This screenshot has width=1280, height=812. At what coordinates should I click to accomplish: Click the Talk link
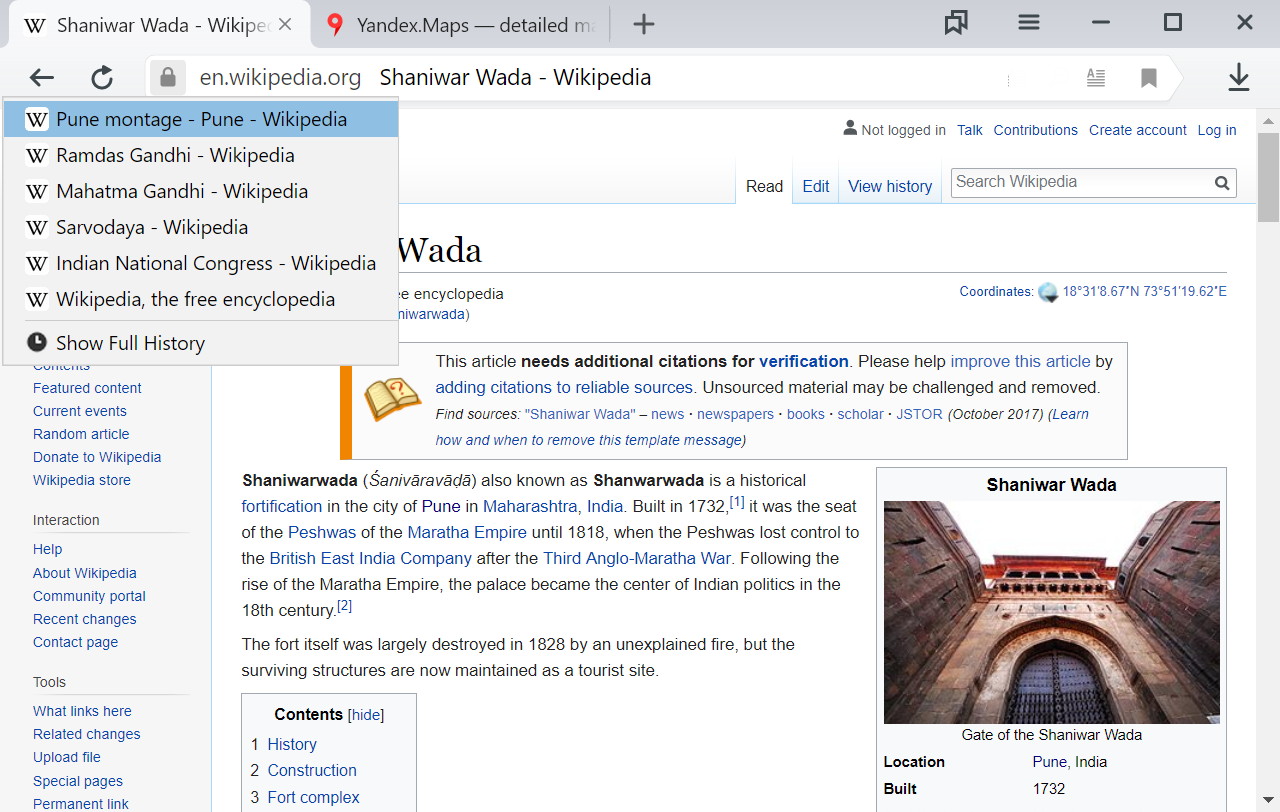(x=970, y=130)
